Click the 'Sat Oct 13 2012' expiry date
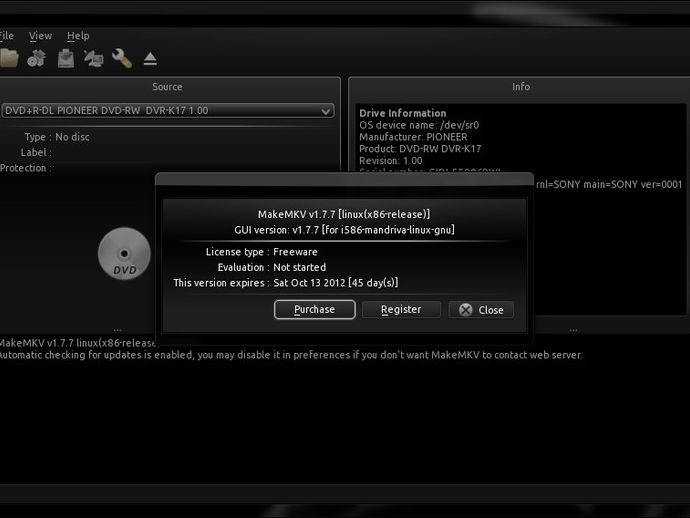Viewport: 690px width, 518px height. (x=309, y=283)
